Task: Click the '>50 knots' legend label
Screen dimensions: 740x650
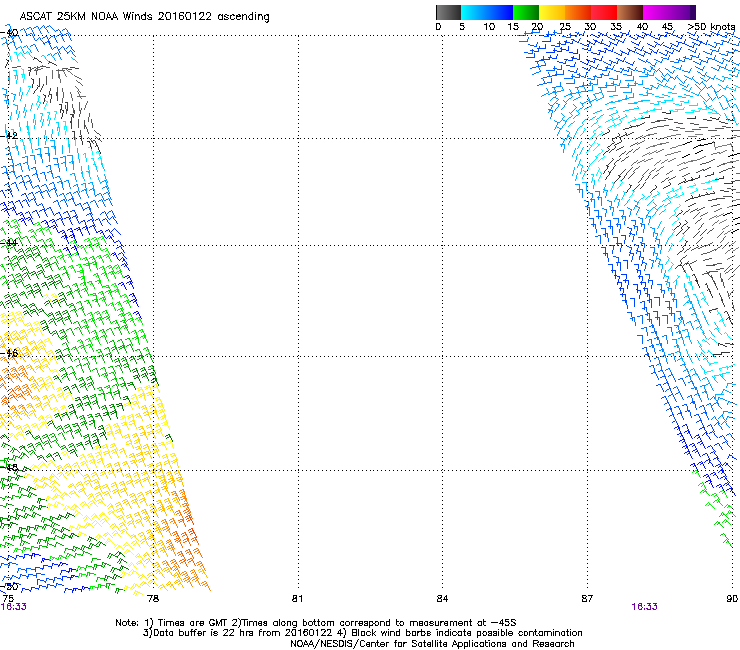Action: pyautogui.click(x=711, y=27)
